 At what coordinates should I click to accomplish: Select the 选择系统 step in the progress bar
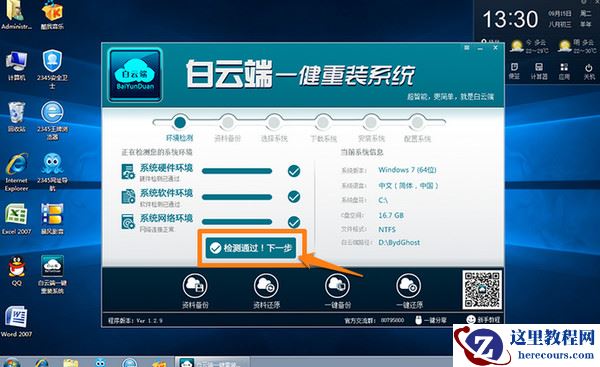click(x=274, y=122)
